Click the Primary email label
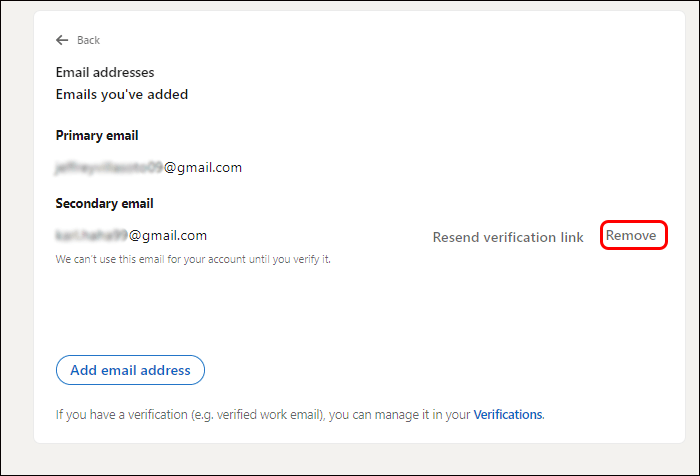The width and height of the screenshot is (700, 476). coord(97,135)
